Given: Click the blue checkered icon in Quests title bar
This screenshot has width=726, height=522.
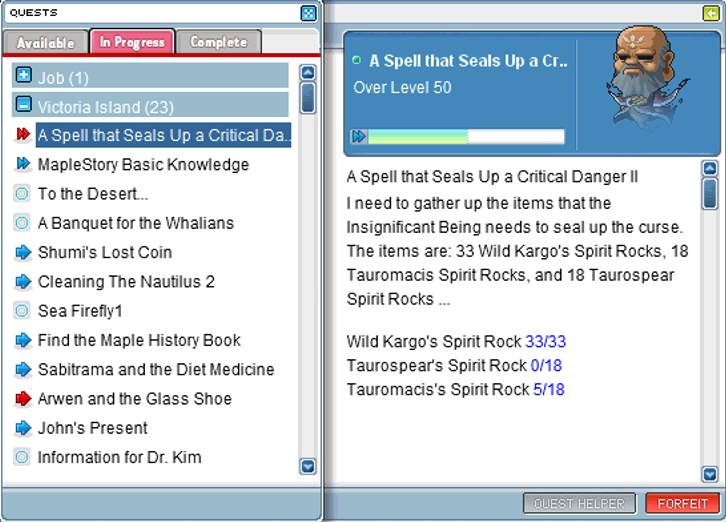Looking at the screenshot, I should point(308,13).
